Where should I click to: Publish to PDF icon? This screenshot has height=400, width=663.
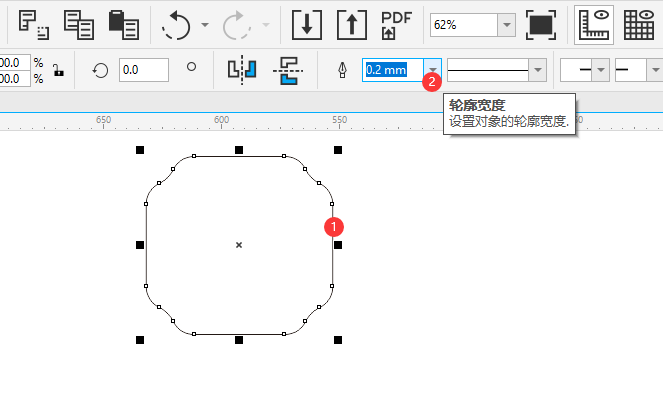396,25
